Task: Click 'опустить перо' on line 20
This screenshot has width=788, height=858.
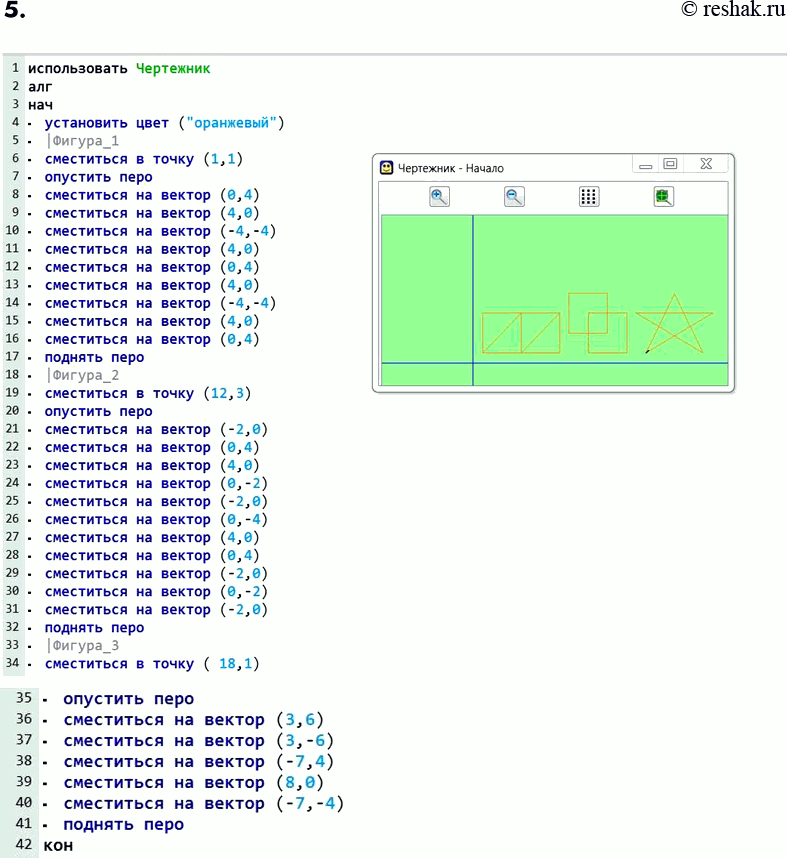Action: 98,411
